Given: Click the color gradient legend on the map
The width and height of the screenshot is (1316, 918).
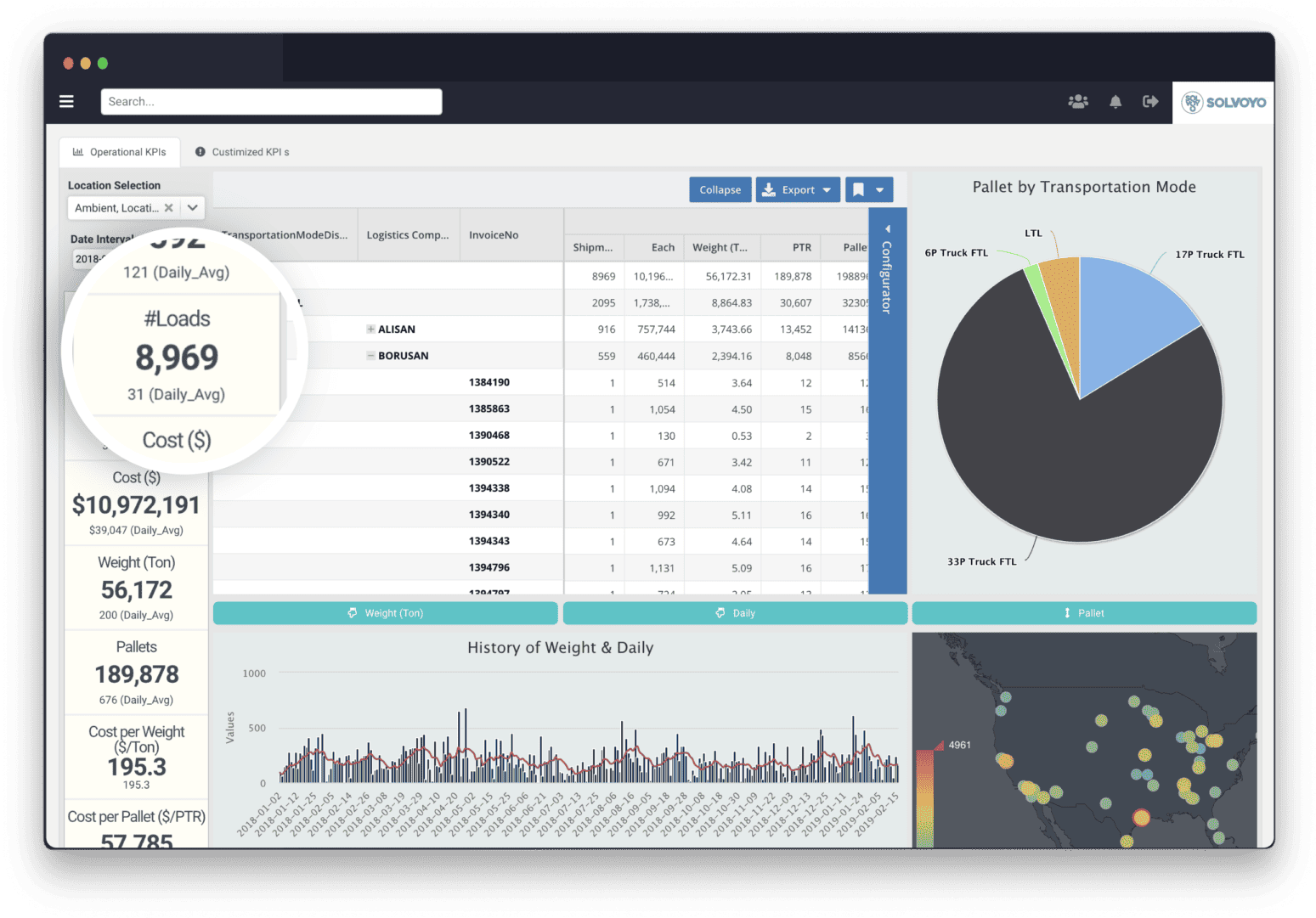Looking at the screenshot, I should tap(927, 798).
